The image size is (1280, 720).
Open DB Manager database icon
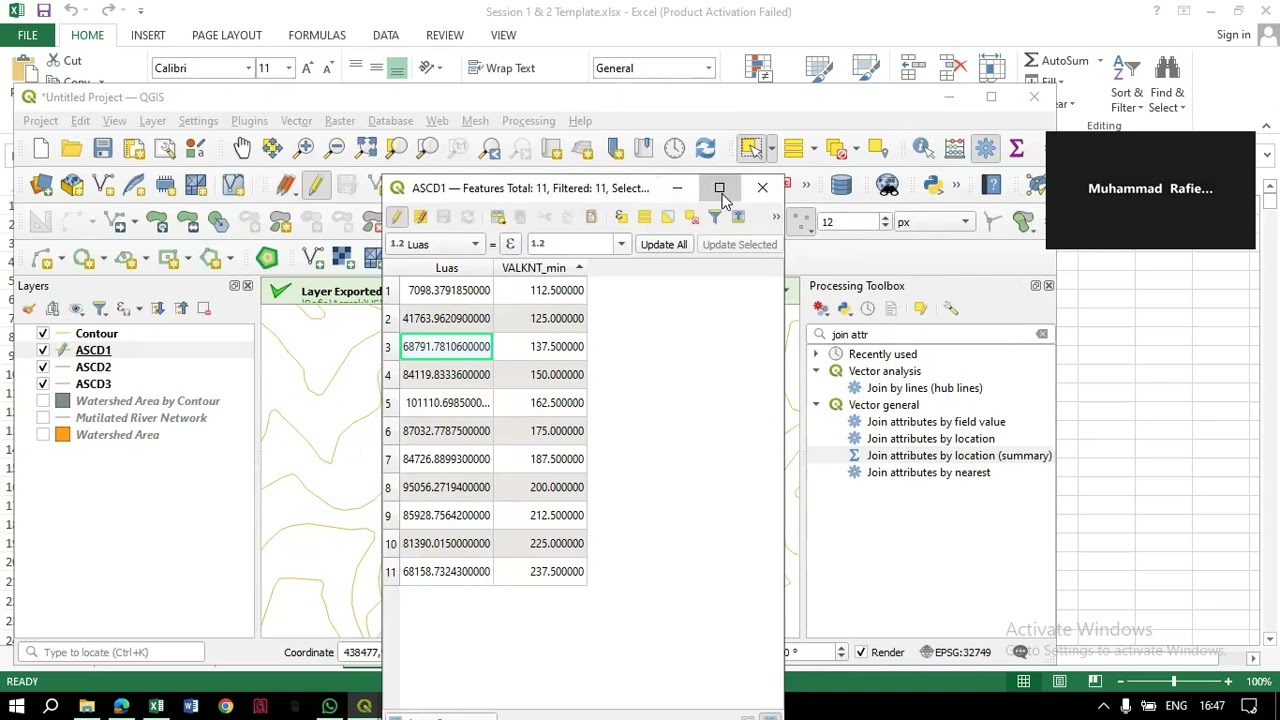[841, 185]
